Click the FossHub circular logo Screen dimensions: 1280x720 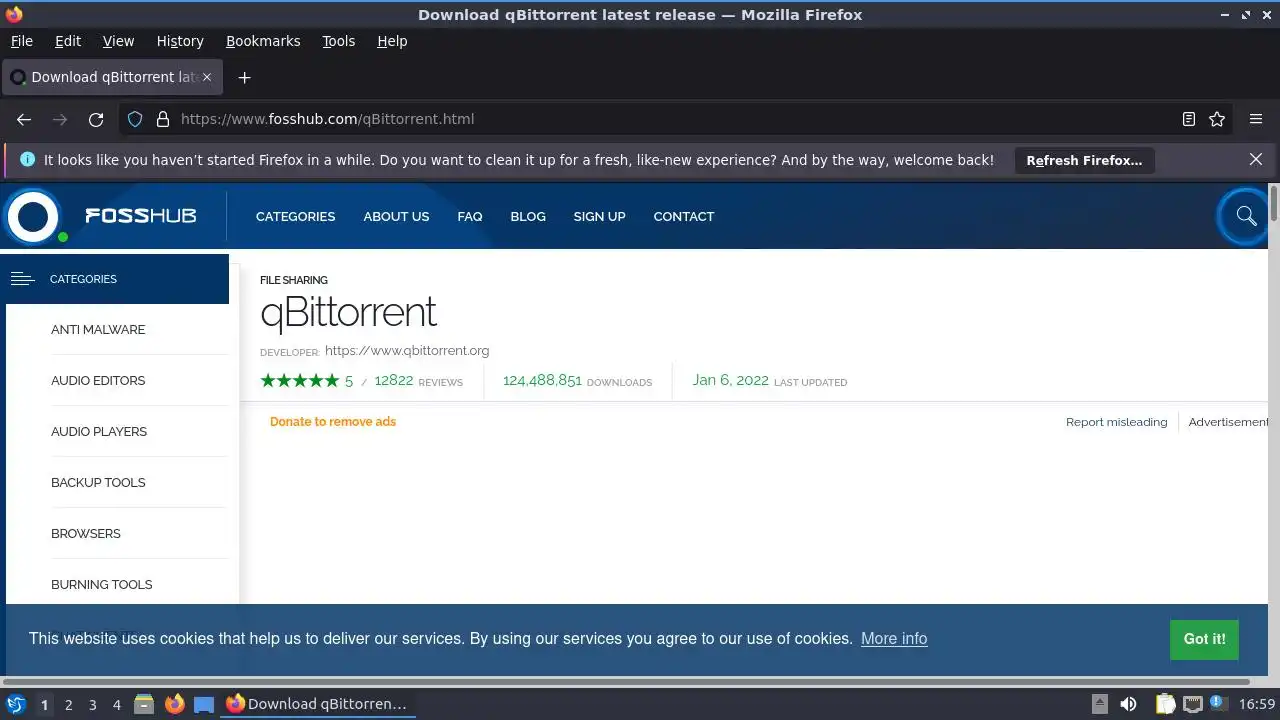coord(33,216)
